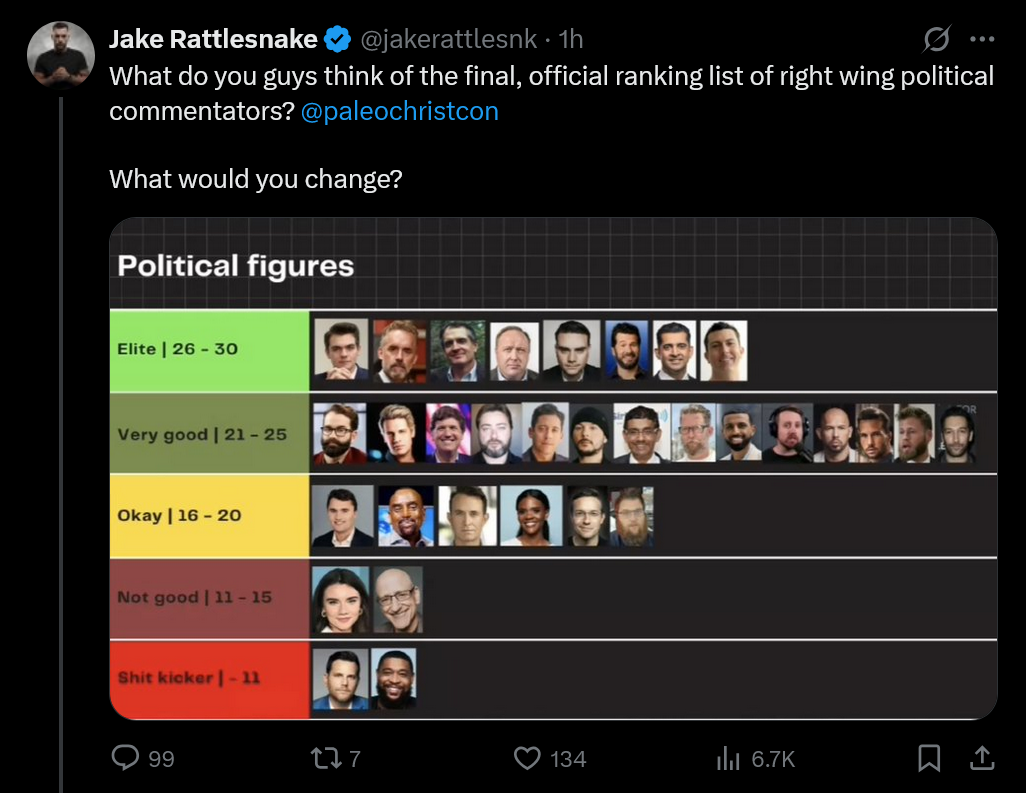The image size is (1026, 793).
Task: Click the Grok slashed-circle icon
Action: 937,39
